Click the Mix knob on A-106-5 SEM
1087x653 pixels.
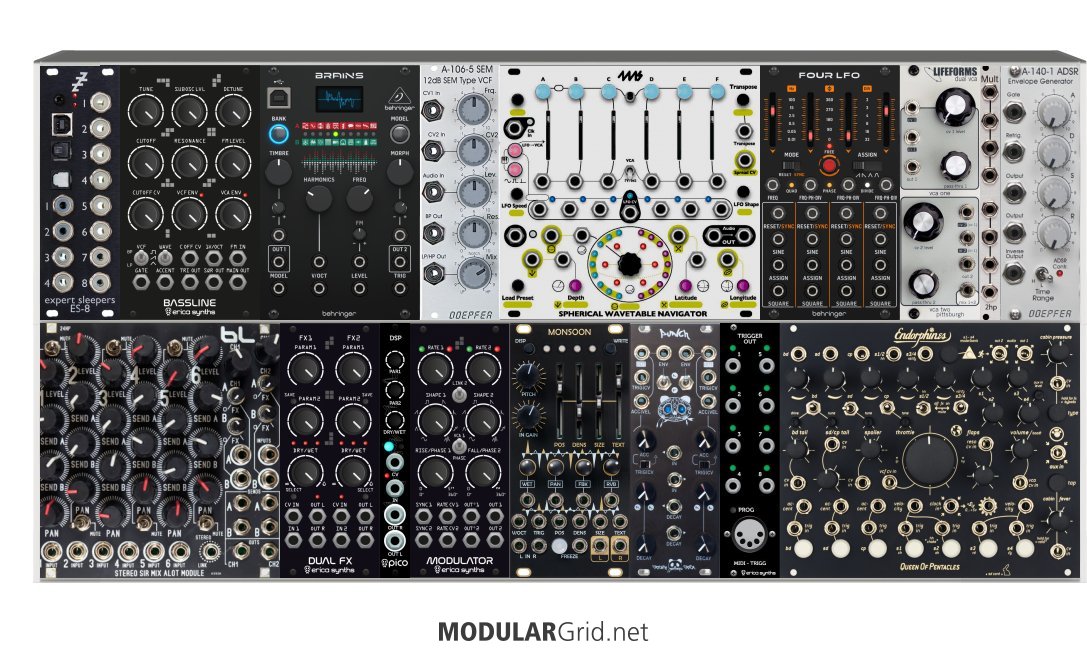pos(473,274)
